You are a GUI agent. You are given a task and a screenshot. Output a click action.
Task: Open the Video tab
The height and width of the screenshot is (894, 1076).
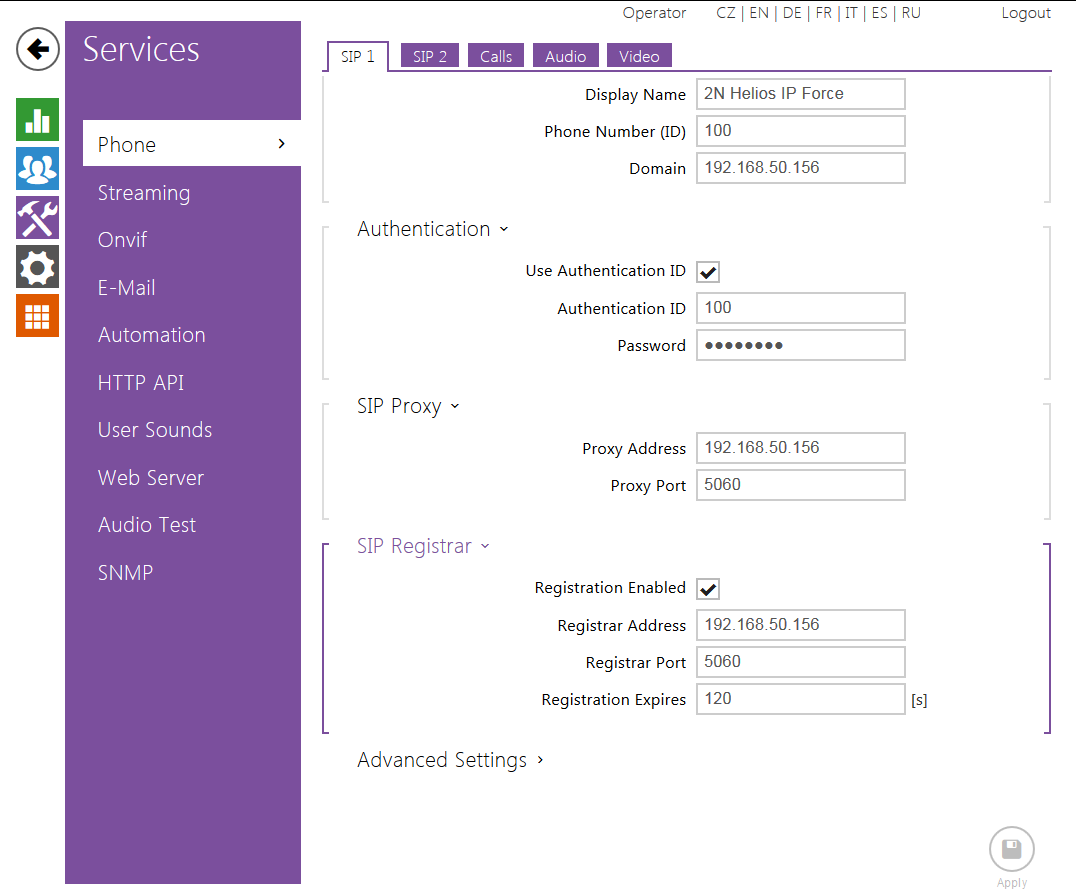click(639, 56)
